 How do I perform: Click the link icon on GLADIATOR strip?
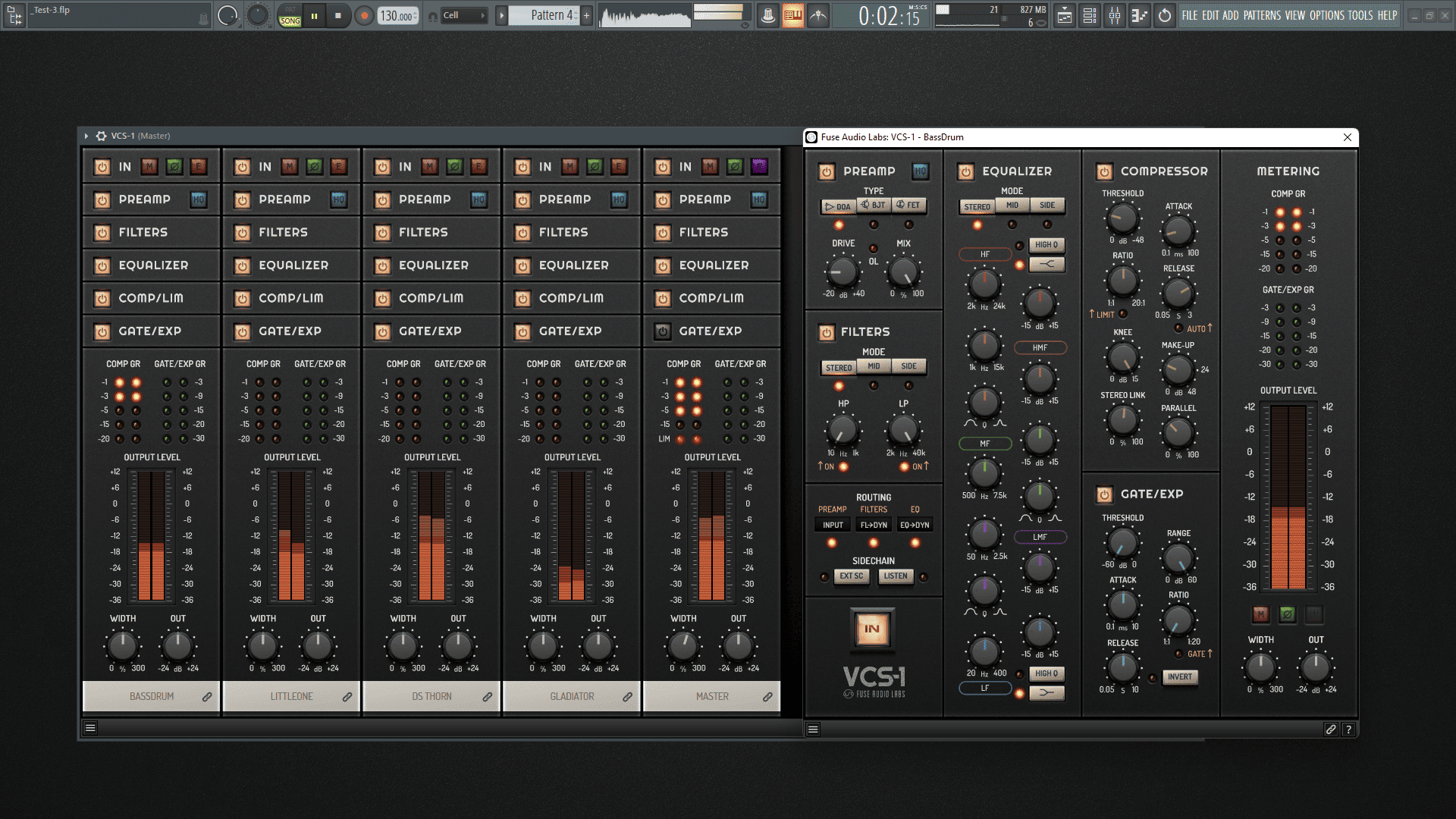[628, 696]
